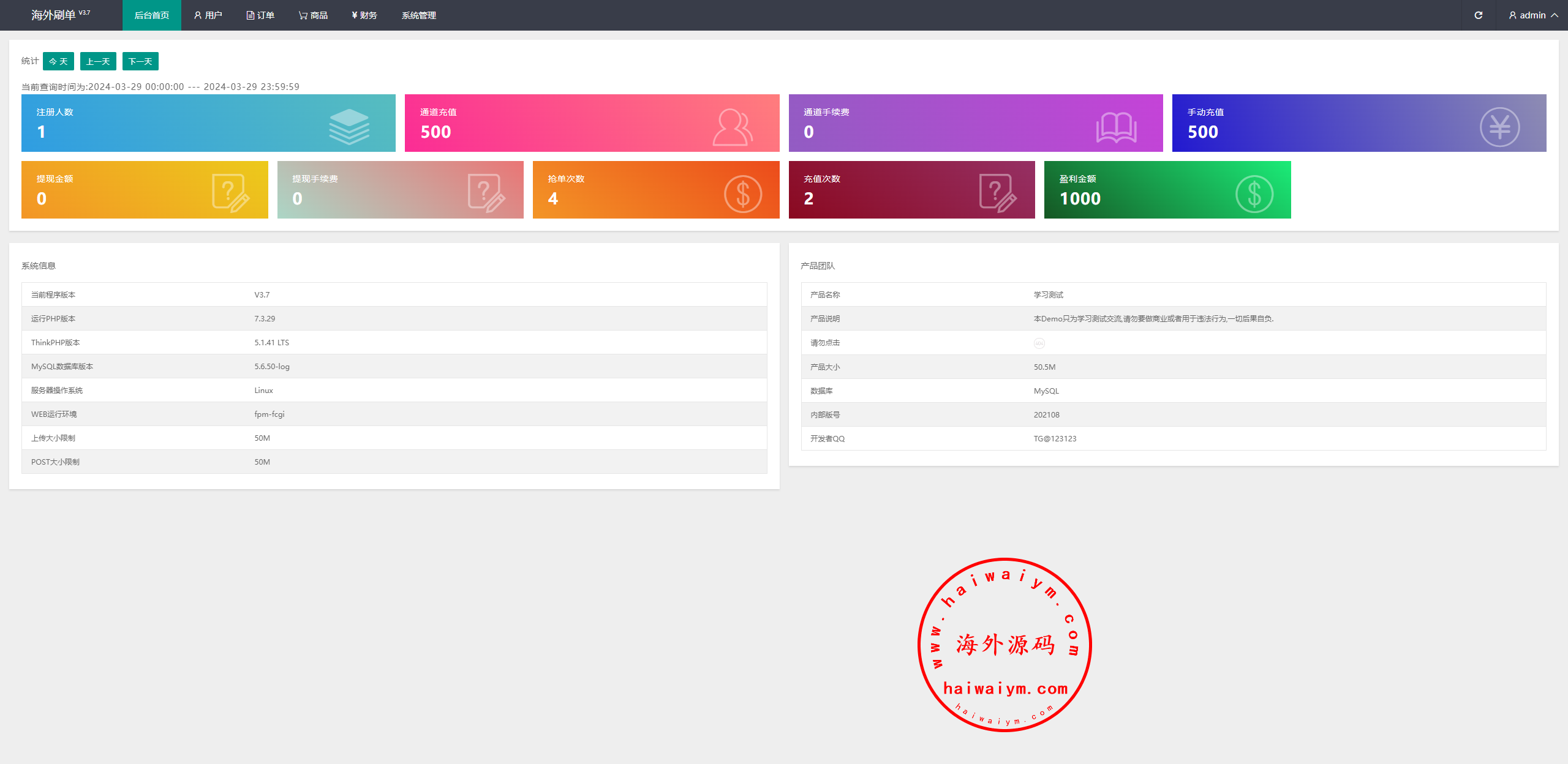Image resolution: width=1568 pixels, height=764 pixels.
Task: Click the refresh icon in the top bar
Action: pos(1478,15)
